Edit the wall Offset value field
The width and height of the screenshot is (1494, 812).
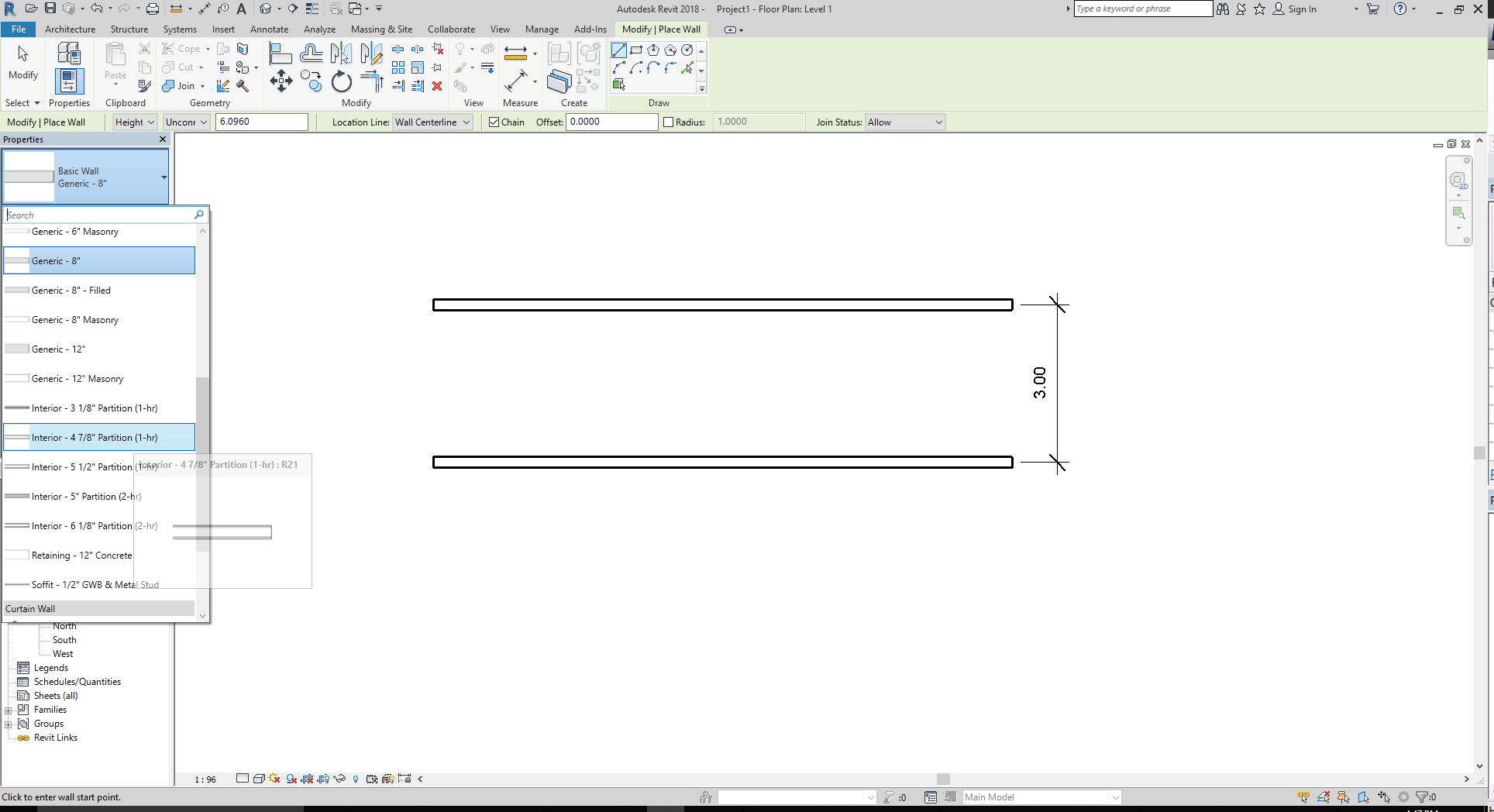[x=611, y=122]
